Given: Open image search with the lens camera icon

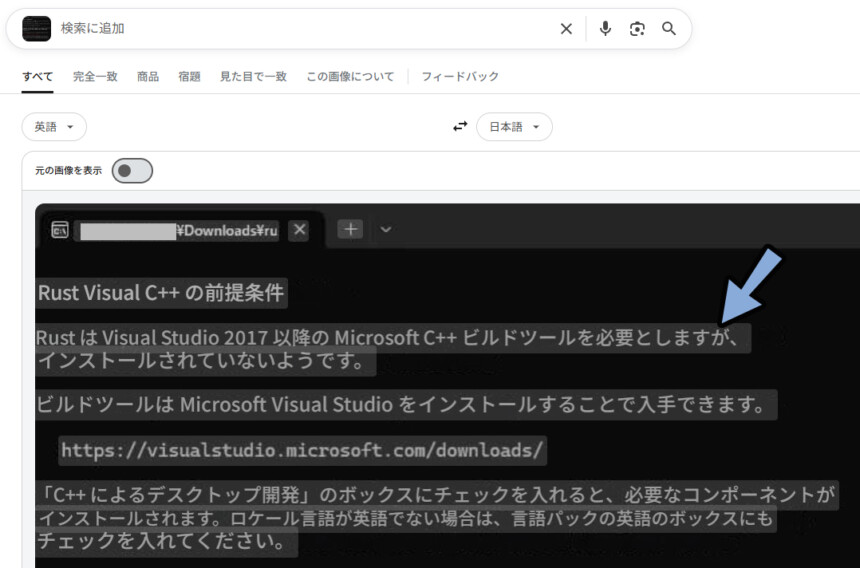Looking at the screenshot, I should coord(637,29).
